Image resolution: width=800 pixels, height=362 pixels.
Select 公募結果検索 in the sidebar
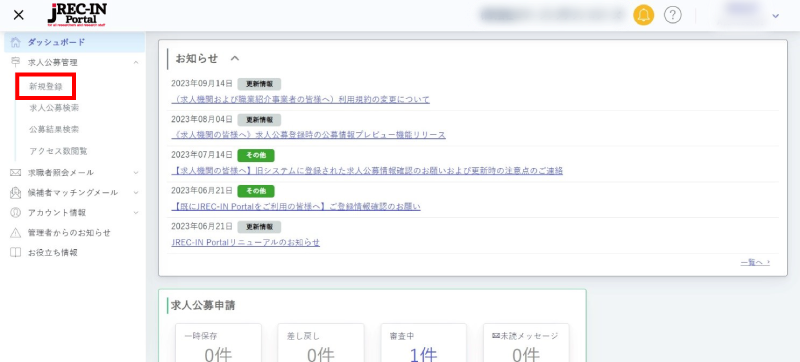pos(54,130)
